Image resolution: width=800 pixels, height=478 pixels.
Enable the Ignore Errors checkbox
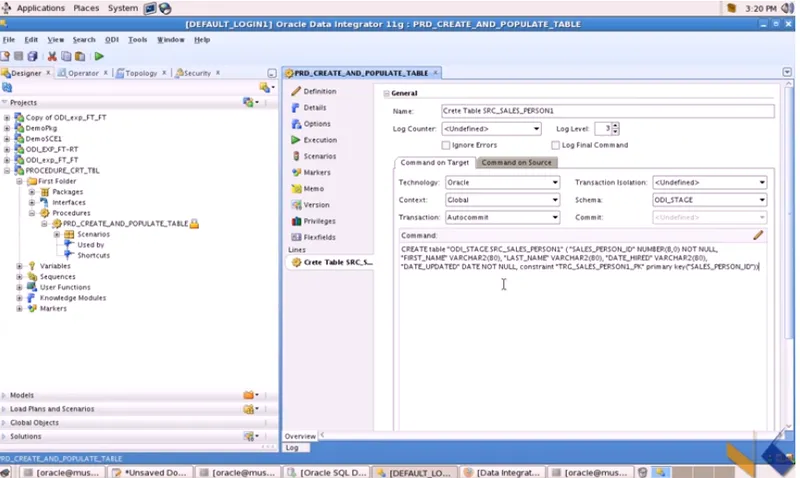pyautogui.click(x=446, y=145)
